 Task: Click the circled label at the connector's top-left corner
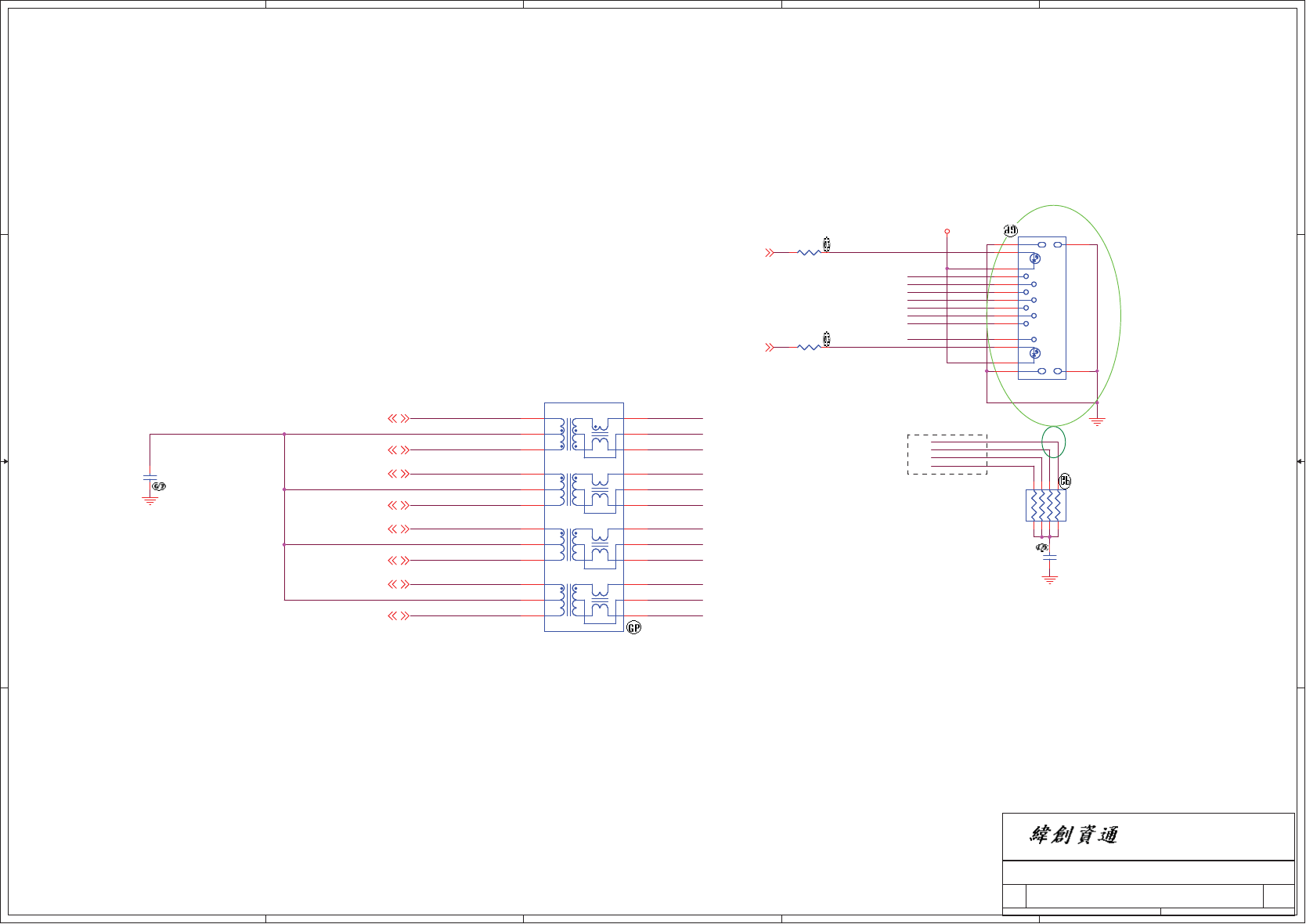1011,230
